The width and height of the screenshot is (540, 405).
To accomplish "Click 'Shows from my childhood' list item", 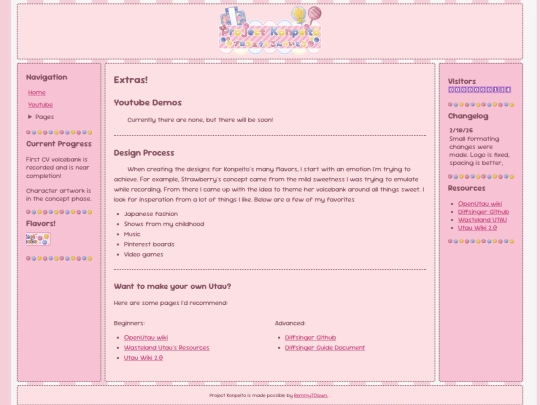I will coord(164,224).
